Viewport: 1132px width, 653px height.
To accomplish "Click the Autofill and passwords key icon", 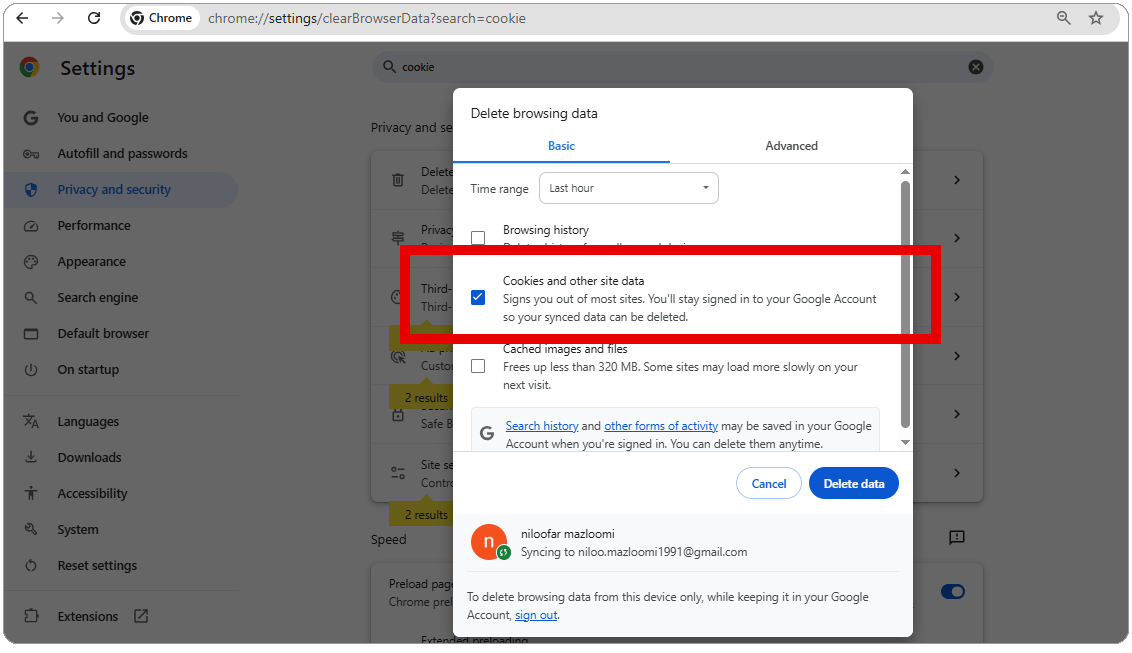I will [31, 154].
